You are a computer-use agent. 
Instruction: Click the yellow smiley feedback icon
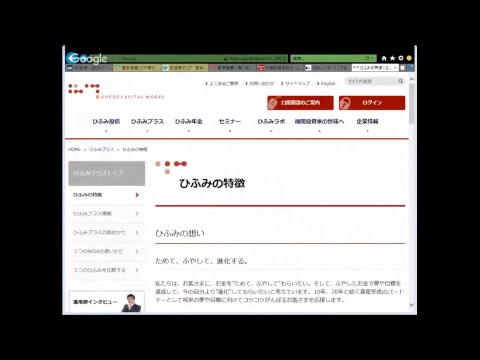point(409,58)
